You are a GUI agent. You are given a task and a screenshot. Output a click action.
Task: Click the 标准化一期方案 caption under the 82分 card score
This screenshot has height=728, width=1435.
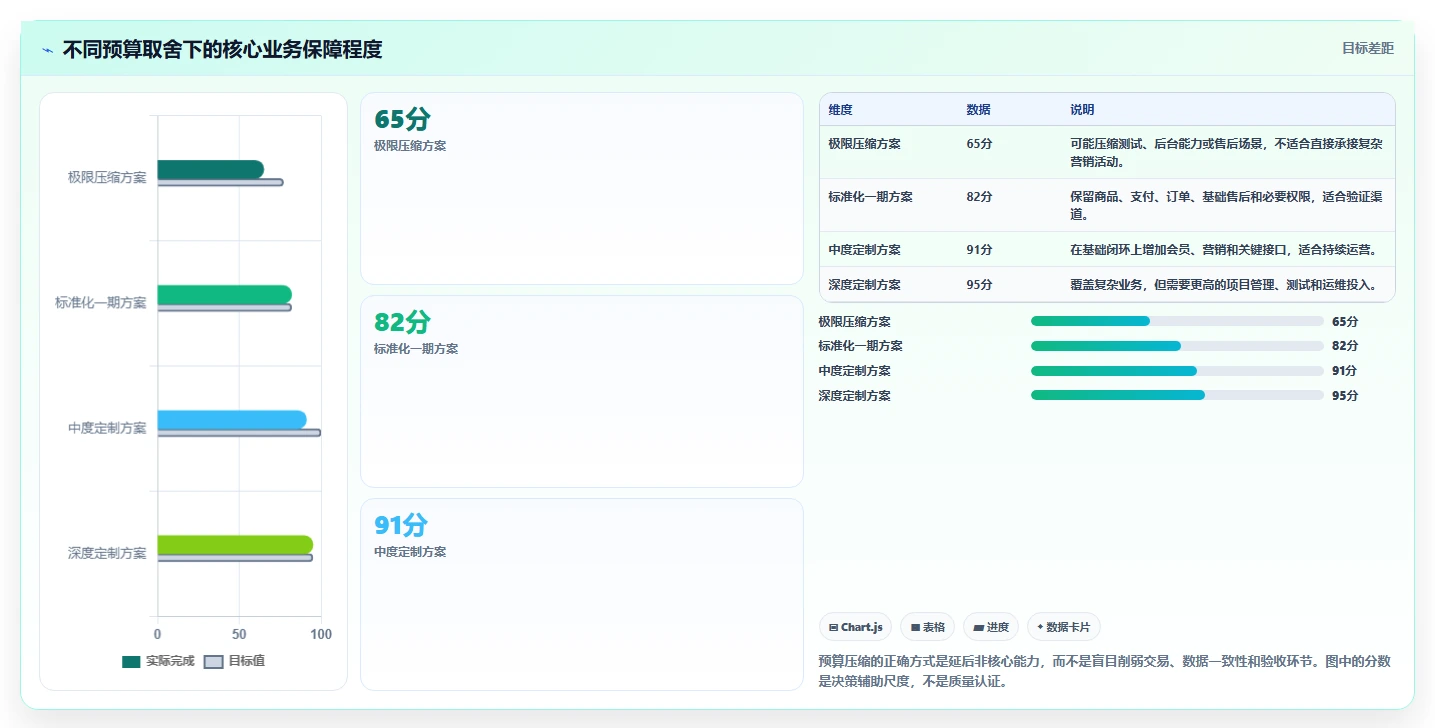[416, 348]
